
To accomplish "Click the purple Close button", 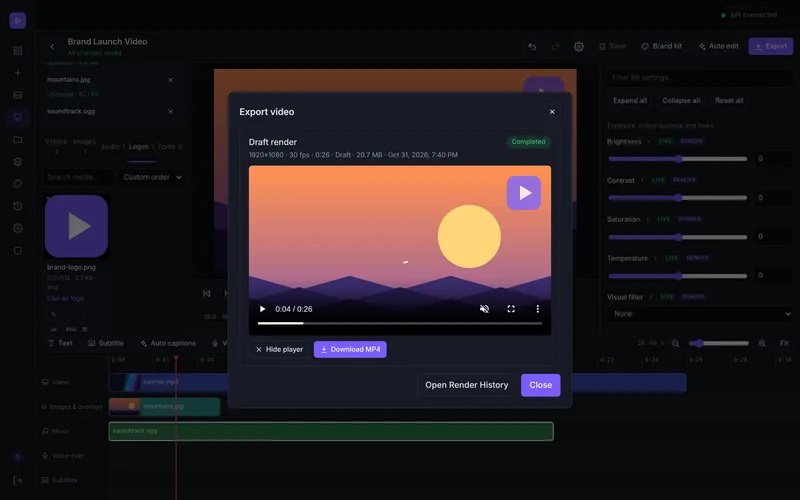I will [540, 385].
